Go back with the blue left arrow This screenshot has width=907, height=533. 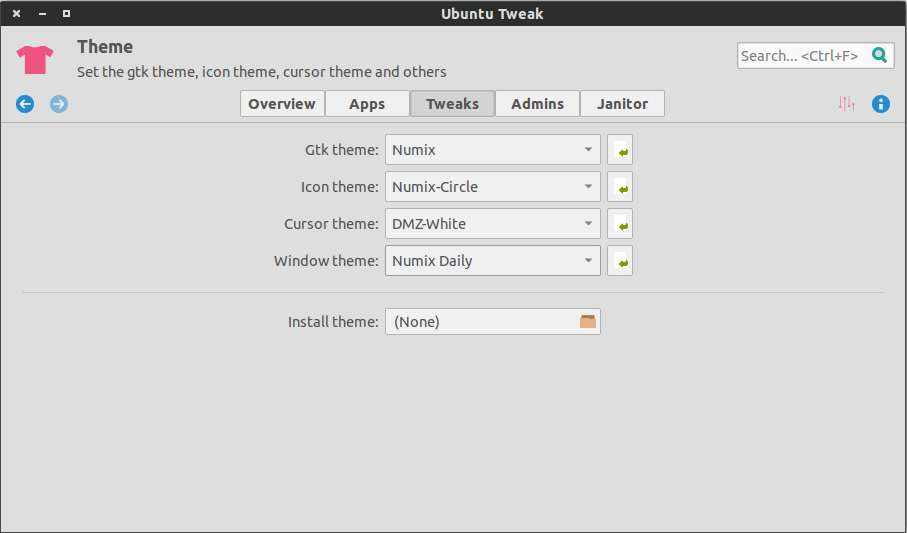25,104
